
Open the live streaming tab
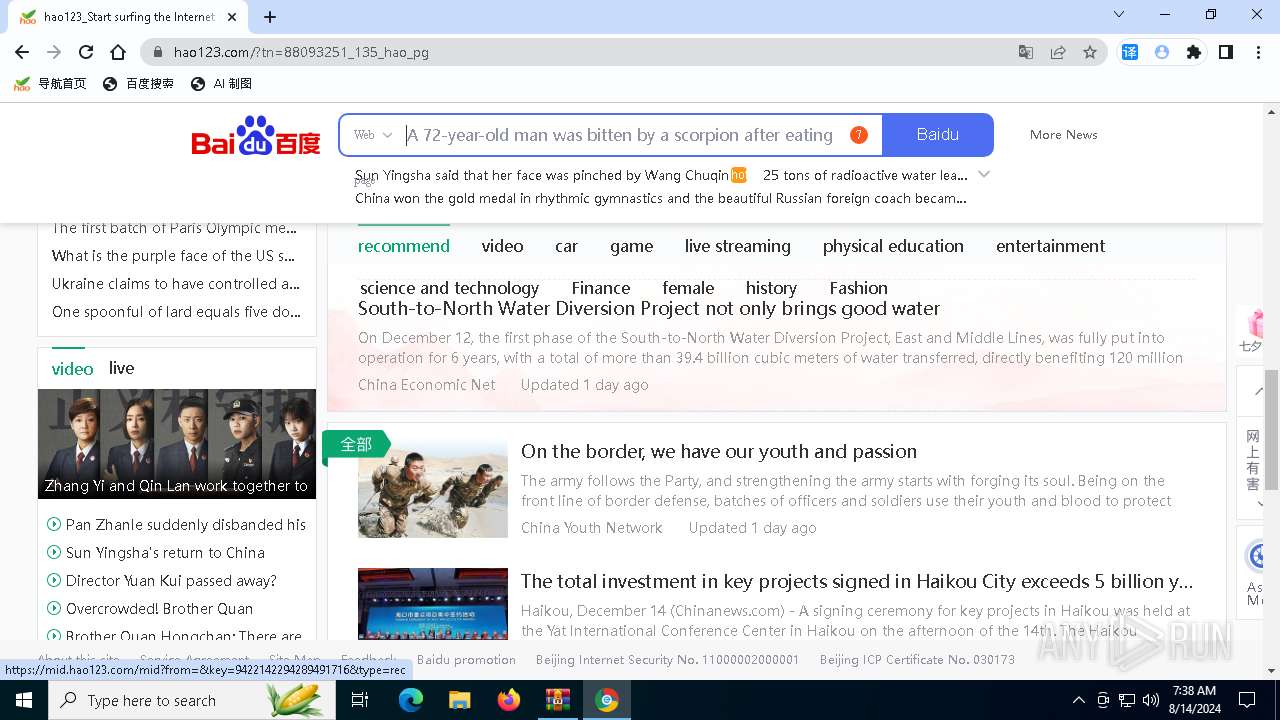click(738, 246)
